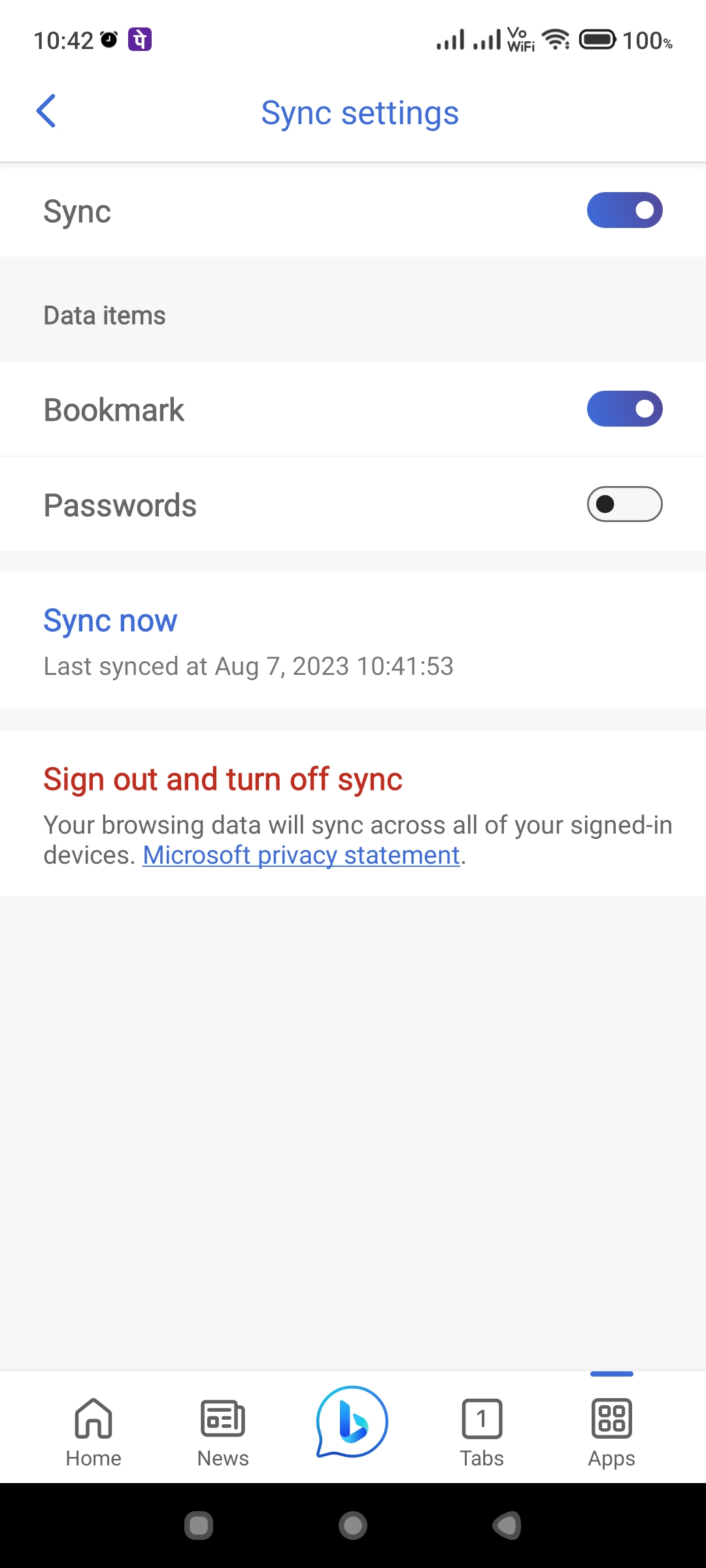Tap Sync now

110,620
